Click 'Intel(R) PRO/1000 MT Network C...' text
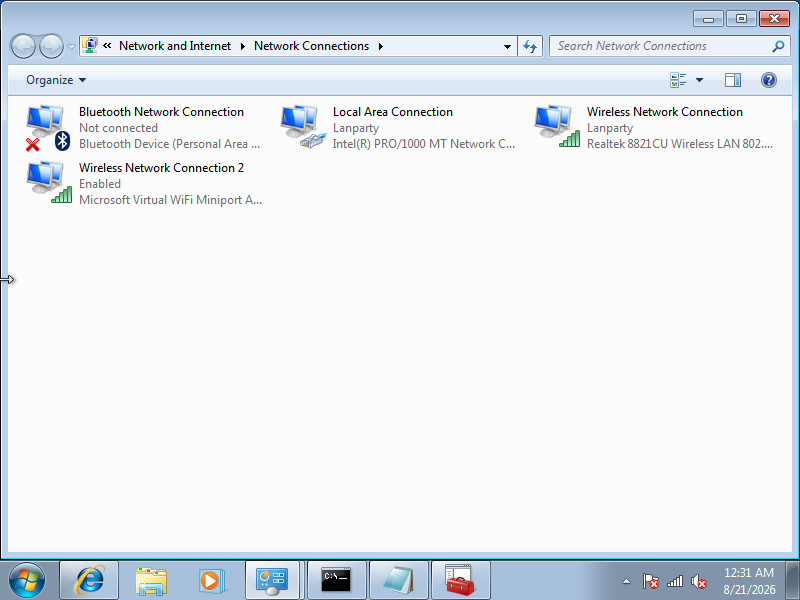Screen dimensions: 800x600 [x=423, y=144]
